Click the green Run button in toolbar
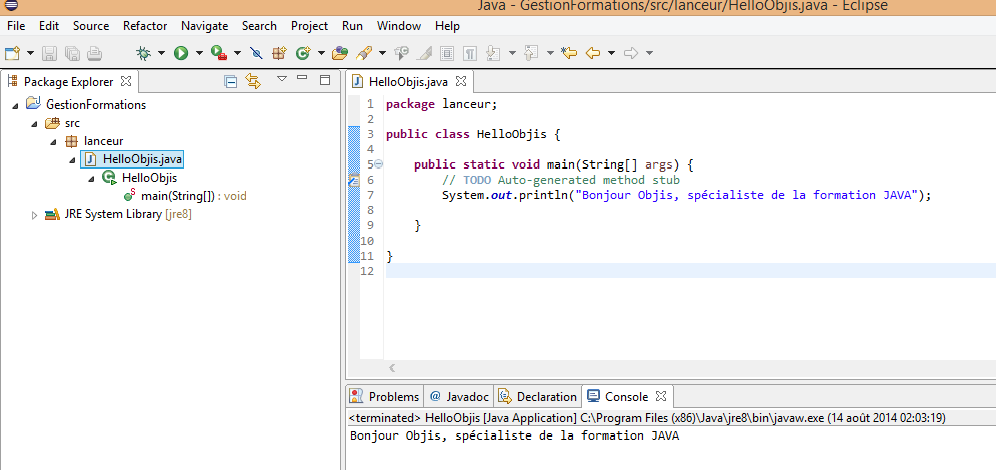Image resolution: width=996 pixels, height=470 pixels. tap(181, 53)
